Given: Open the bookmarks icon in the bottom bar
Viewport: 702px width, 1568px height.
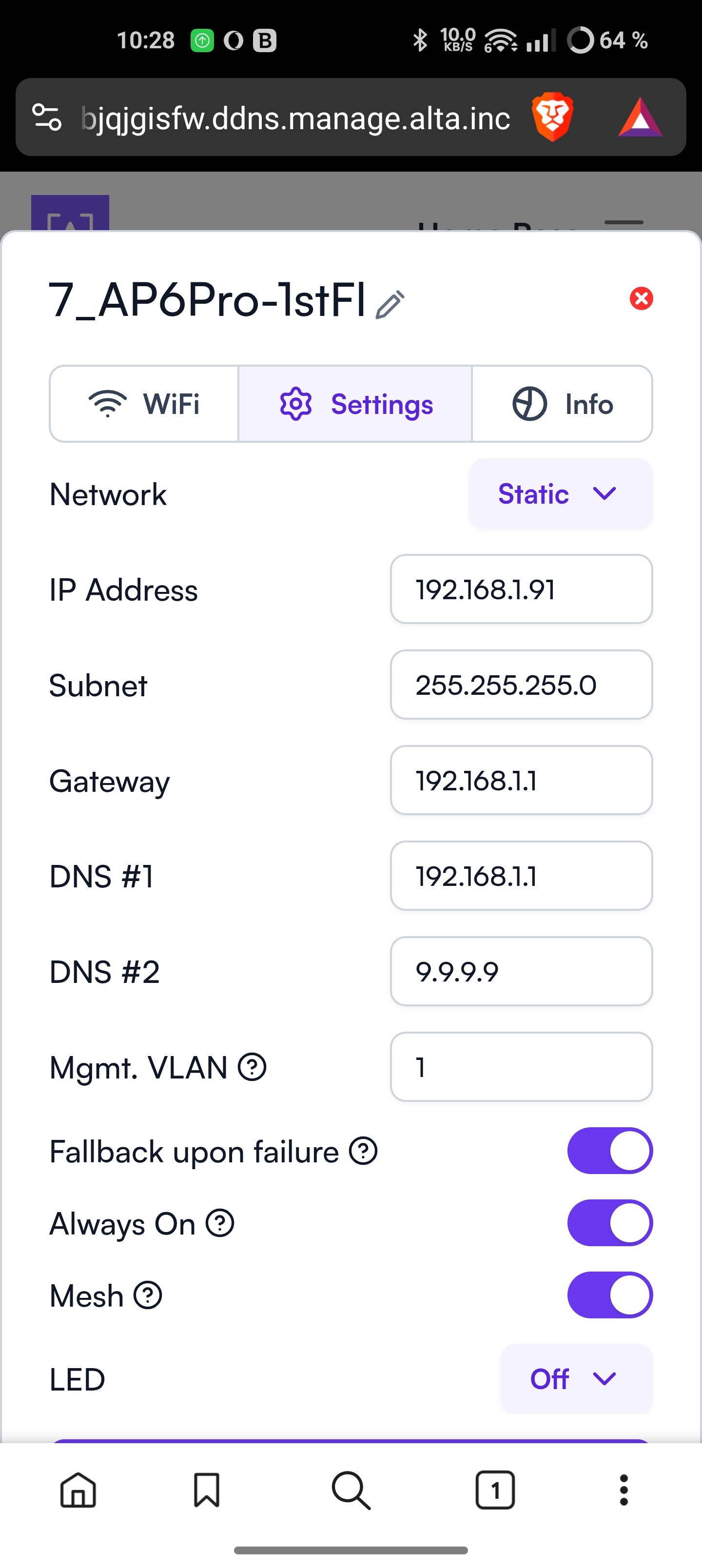Looking at the screenshot, I should click(x=206, y=1490).
